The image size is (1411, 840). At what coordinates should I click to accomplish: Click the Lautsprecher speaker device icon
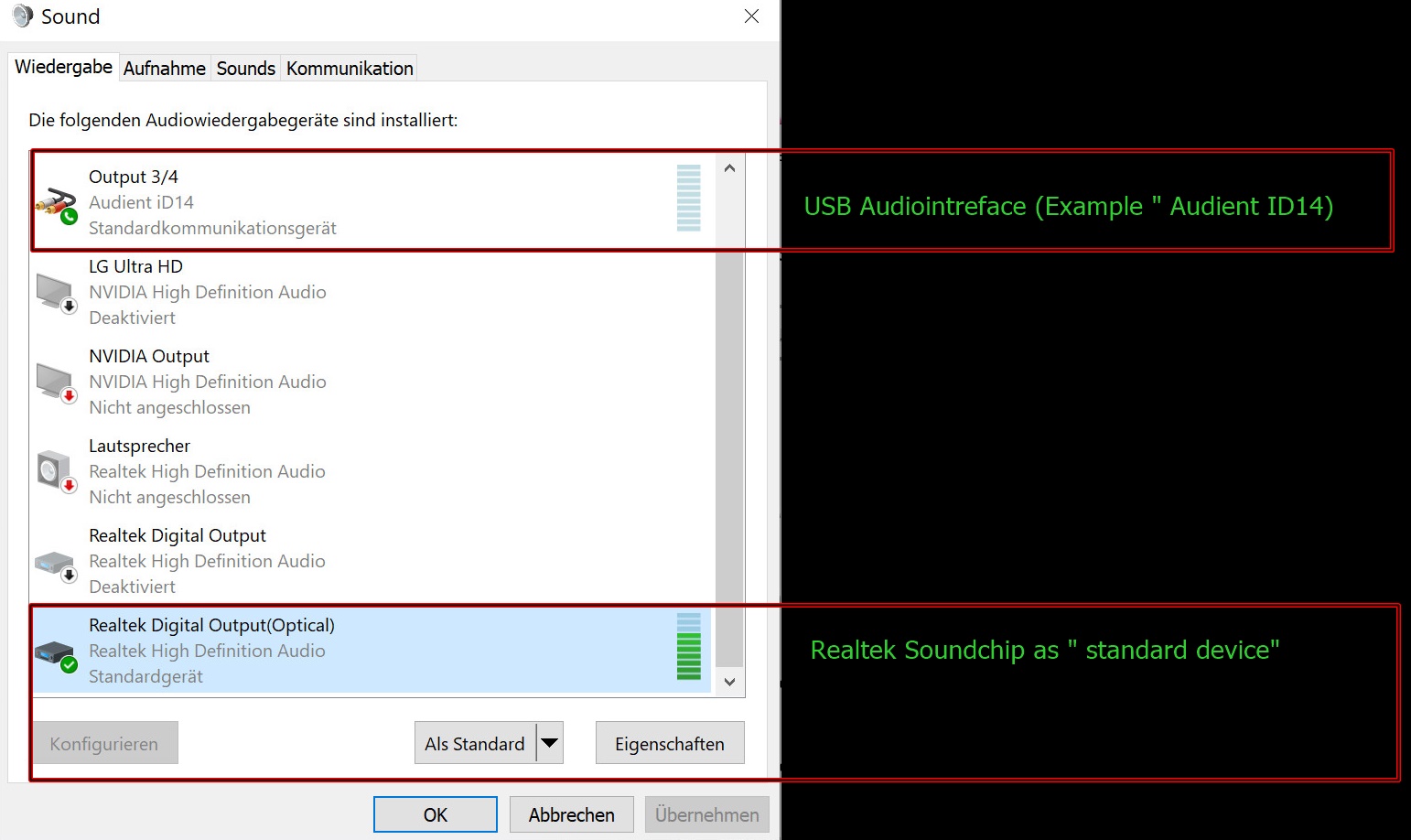(x=56, y=472)
